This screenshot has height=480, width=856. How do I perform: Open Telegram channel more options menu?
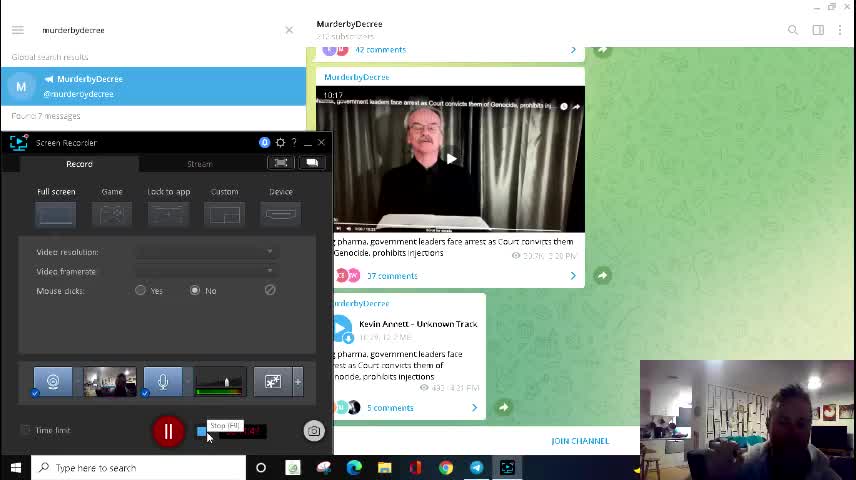pos(840,30)
